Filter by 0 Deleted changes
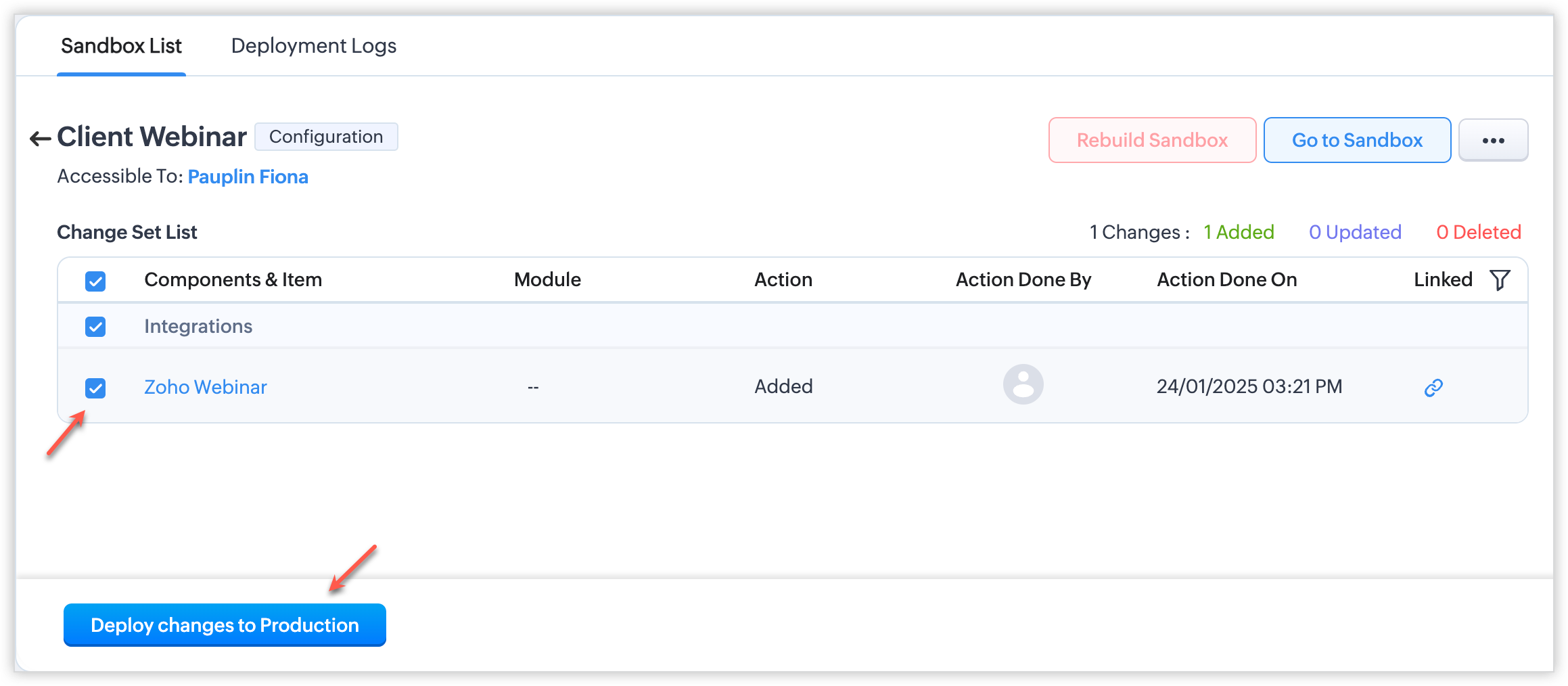This screenshot has height=686, width=1568. (1479, 232)
